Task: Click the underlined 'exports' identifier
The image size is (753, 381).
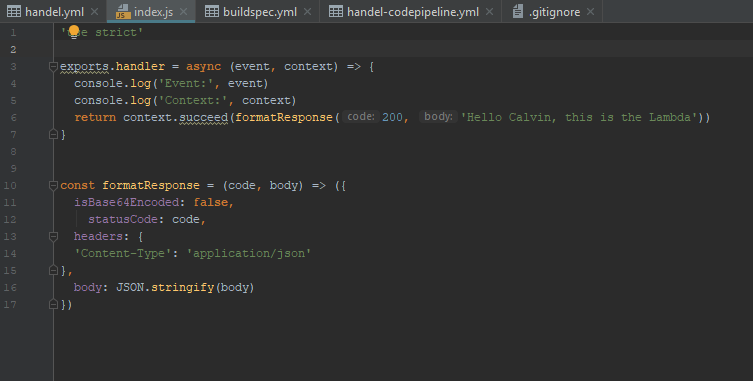Action: click(85, 66)
